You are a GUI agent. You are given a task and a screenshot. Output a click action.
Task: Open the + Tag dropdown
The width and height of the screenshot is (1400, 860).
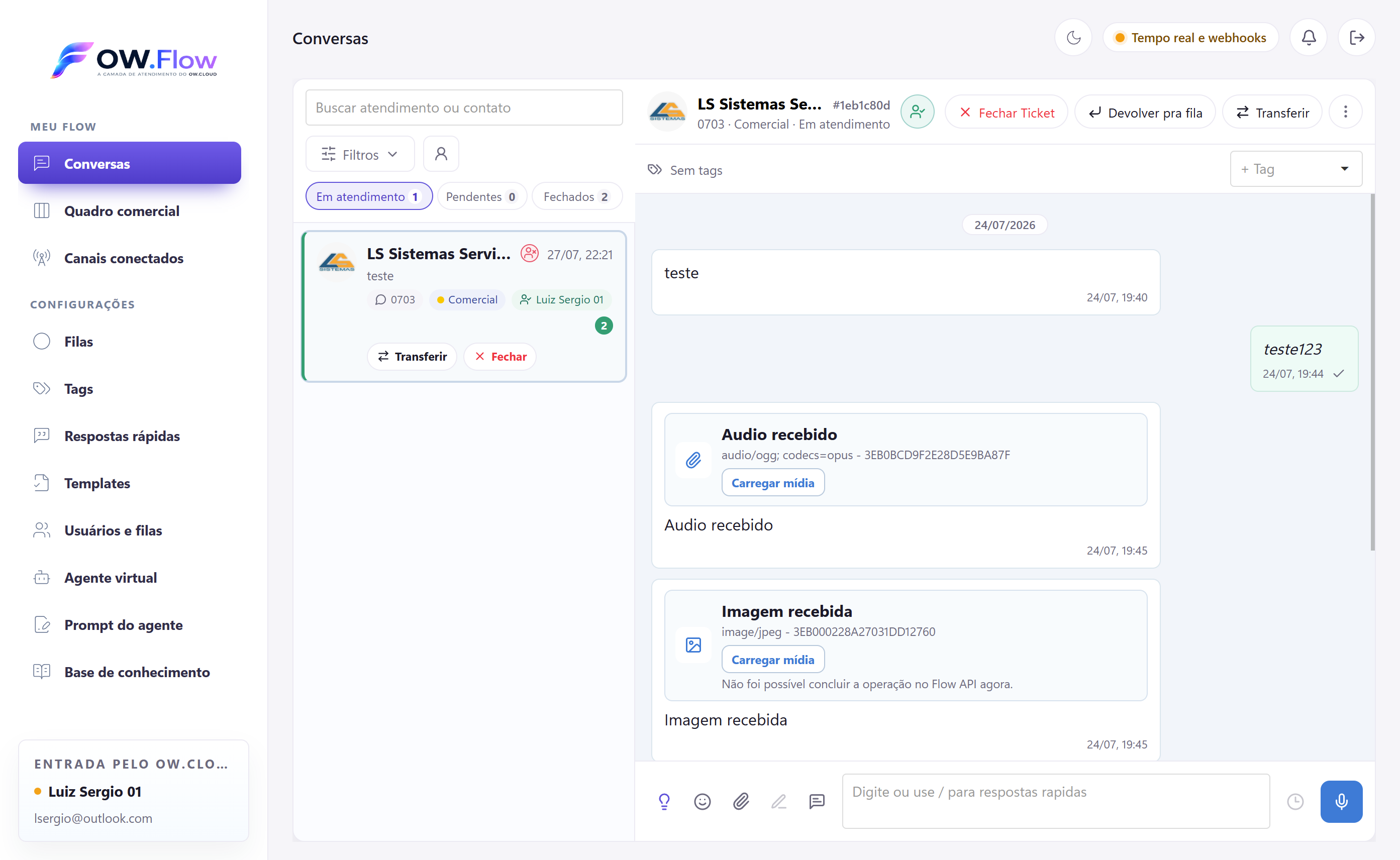tap(1296, 169)
